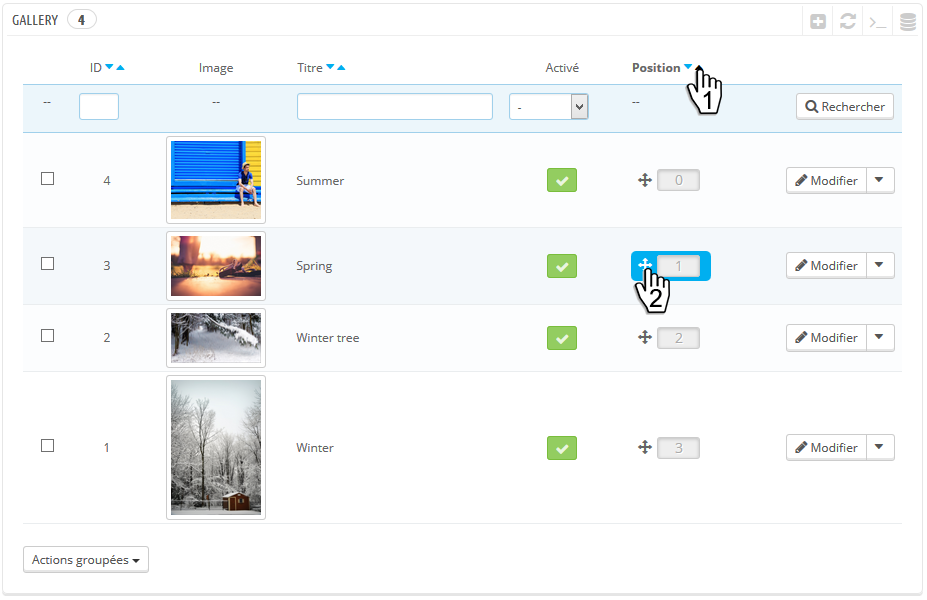Toggle active status of Spring
Image resolution: width=927 pixels, height=600 pixels.
562,266
